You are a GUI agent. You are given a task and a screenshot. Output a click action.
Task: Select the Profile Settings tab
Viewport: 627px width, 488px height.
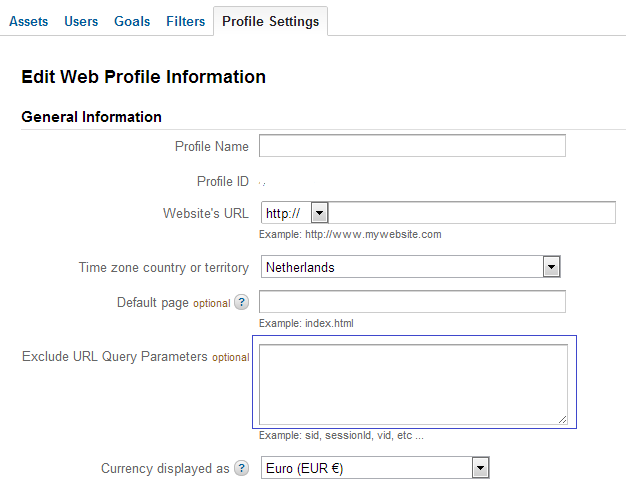coord(270,21)
